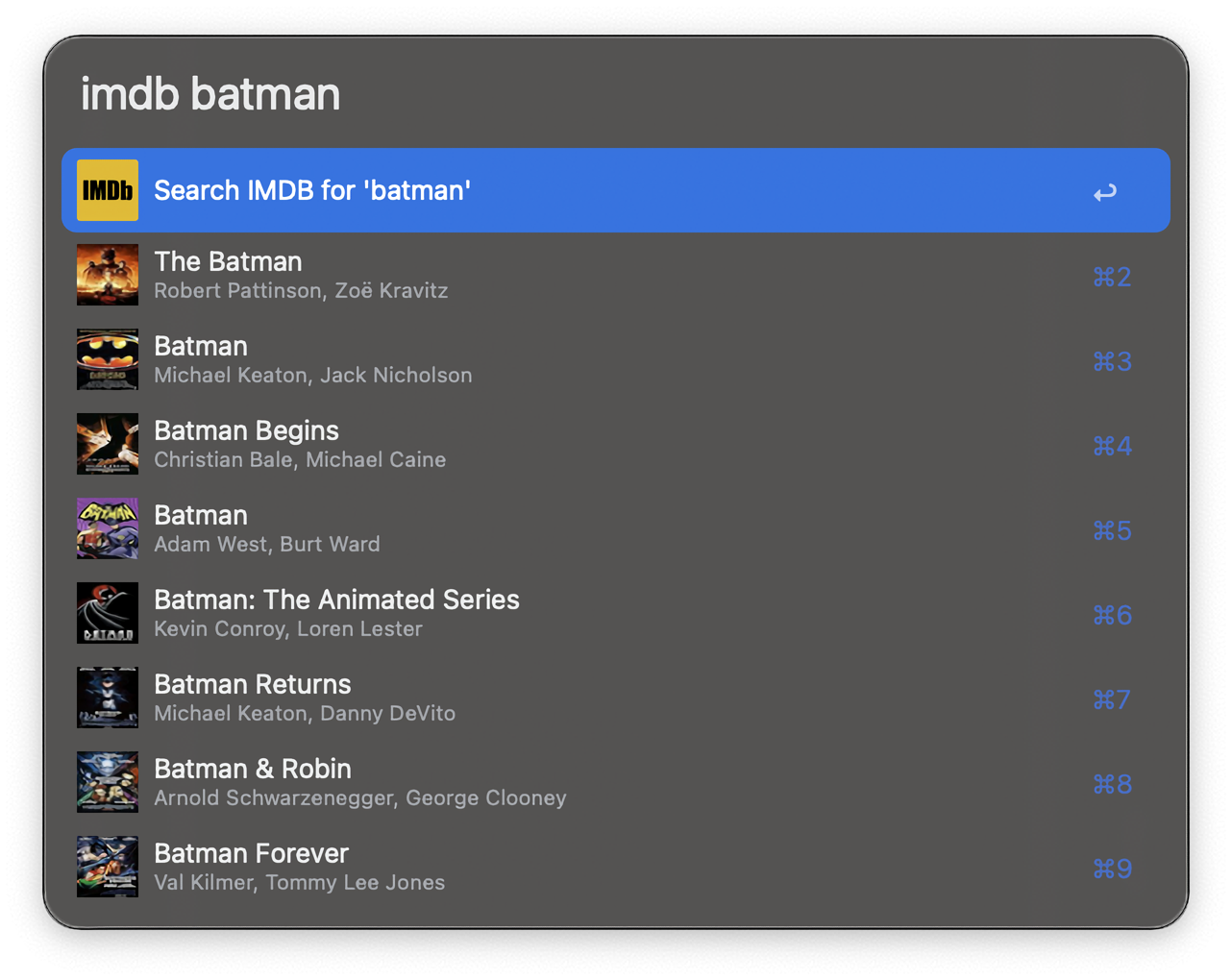Click the Batman Returns poster thumbnail
Image resolution: width=1232 pixels, height=980 pixels.
point(107,698)
